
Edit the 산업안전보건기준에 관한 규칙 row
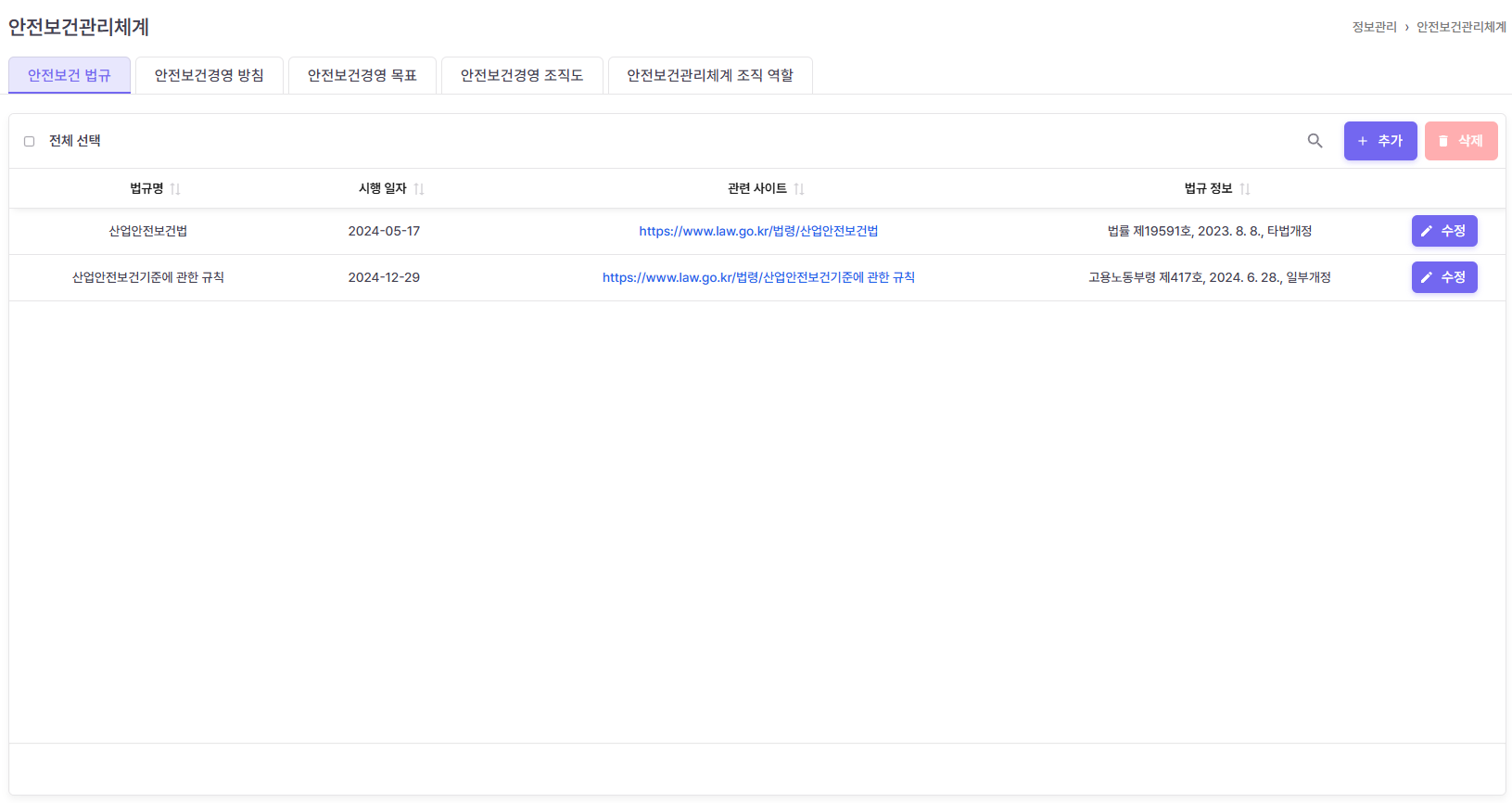pos(1443,277)
